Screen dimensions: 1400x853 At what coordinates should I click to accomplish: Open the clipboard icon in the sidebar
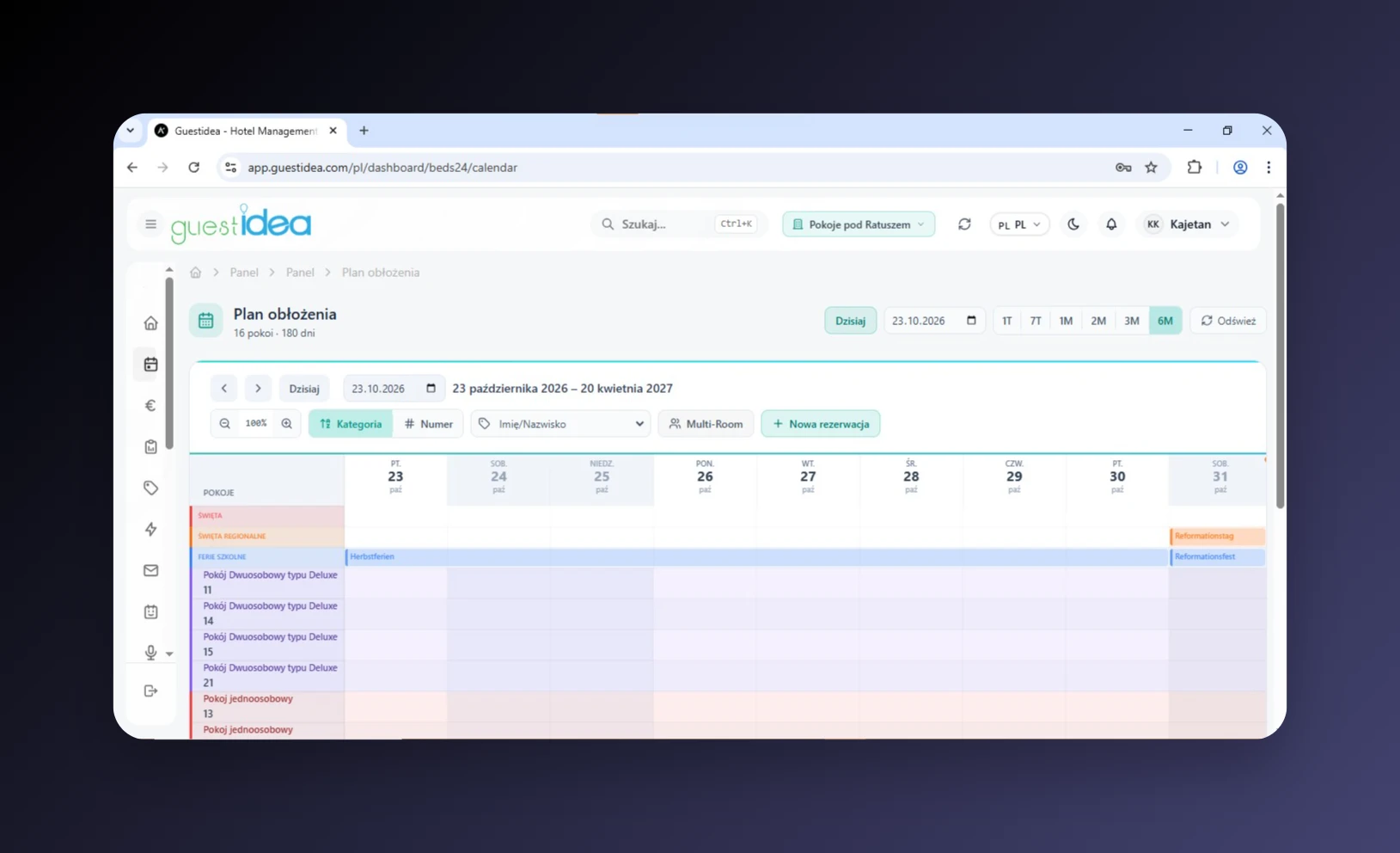151,447
